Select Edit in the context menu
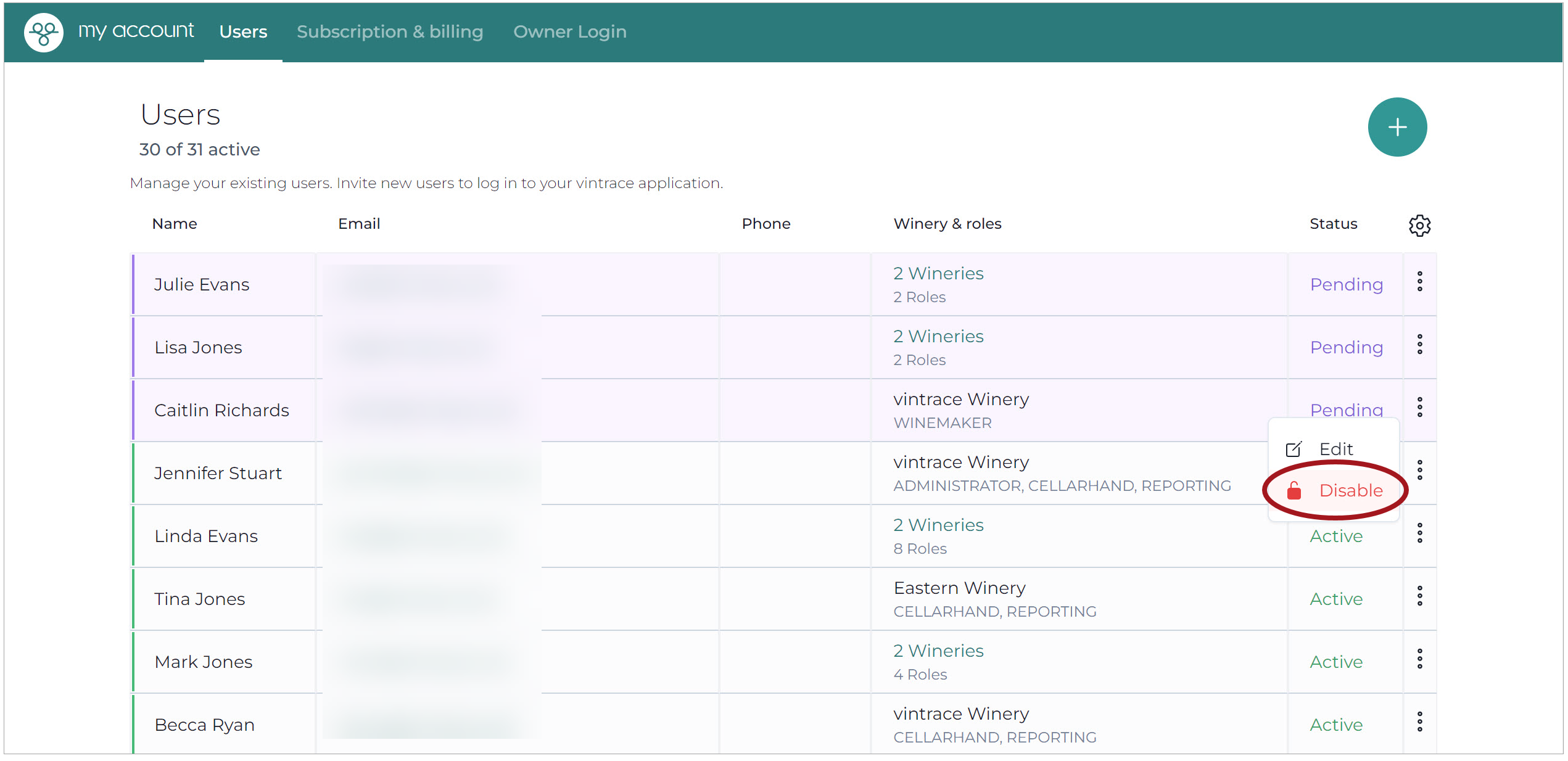 [x=1334, y=449]
